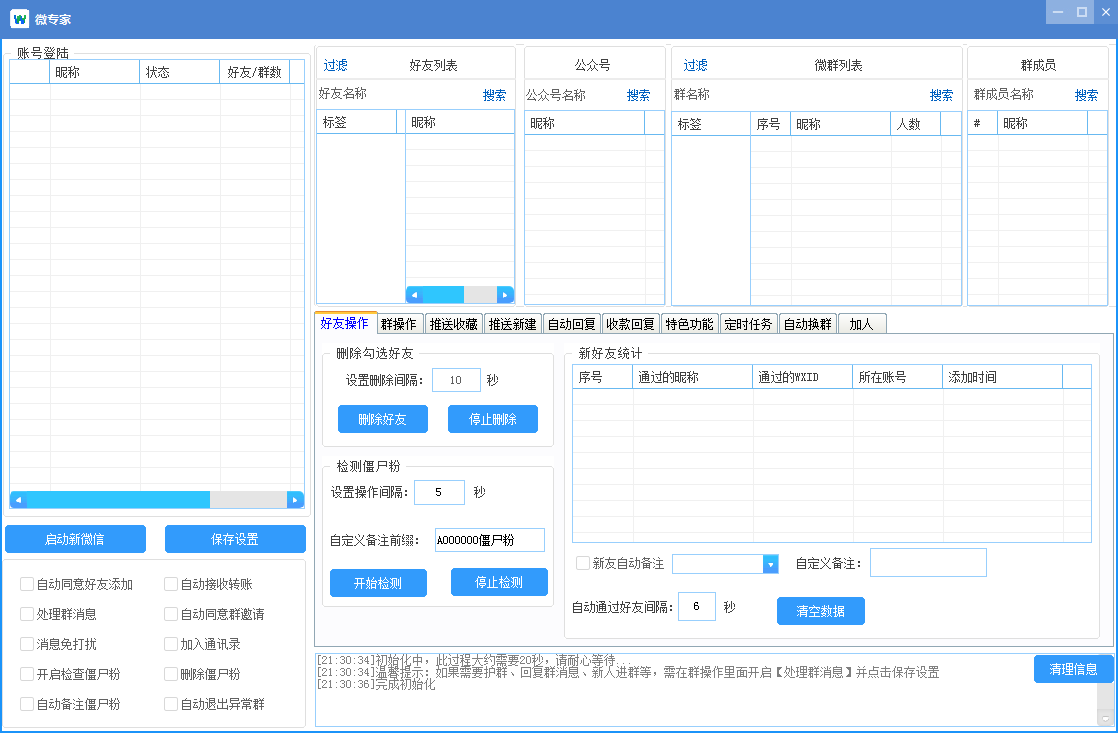Screen dimensions: 1118x733
Task: Click 标签 column header in friend list
Action: [357, 122]
